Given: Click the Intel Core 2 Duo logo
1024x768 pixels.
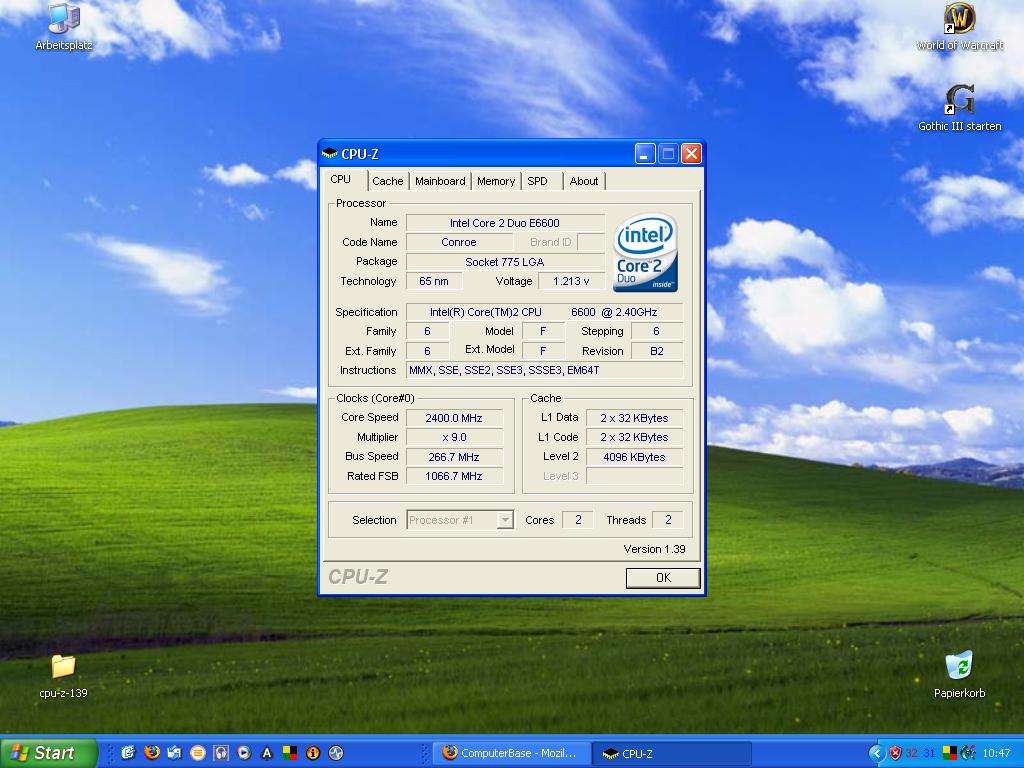Looking at the screenshot, I should coord(645,252).
